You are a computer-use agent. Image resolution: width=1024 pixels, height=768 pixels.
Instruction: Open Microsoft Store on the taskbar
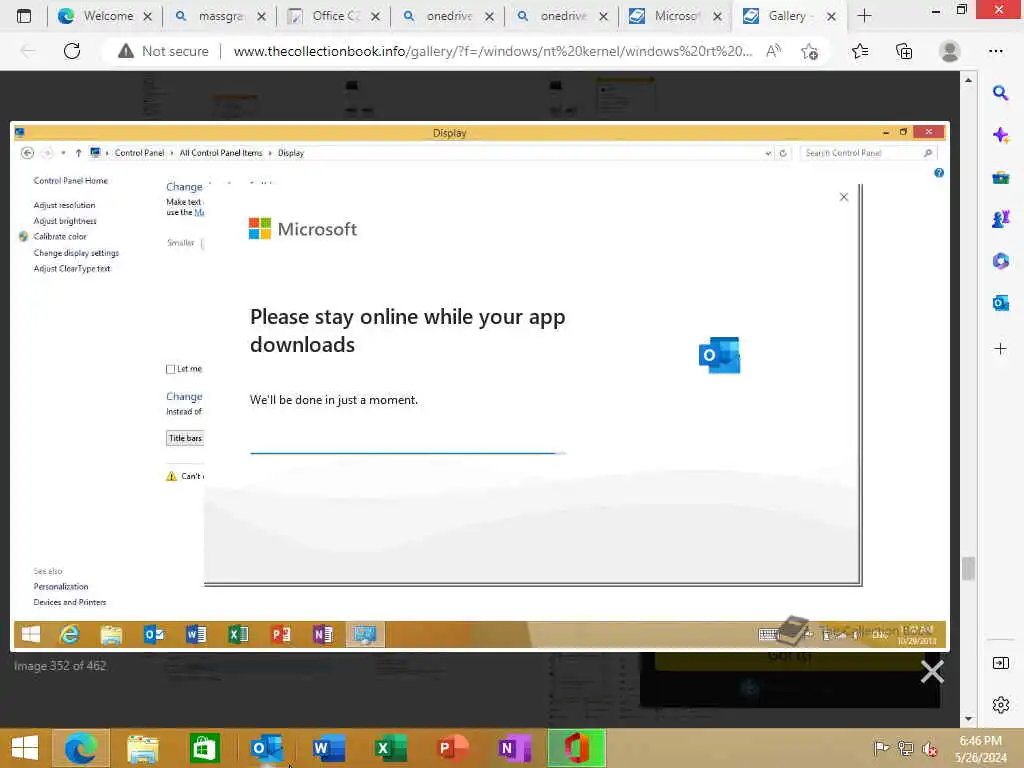(x=204, y=748)
